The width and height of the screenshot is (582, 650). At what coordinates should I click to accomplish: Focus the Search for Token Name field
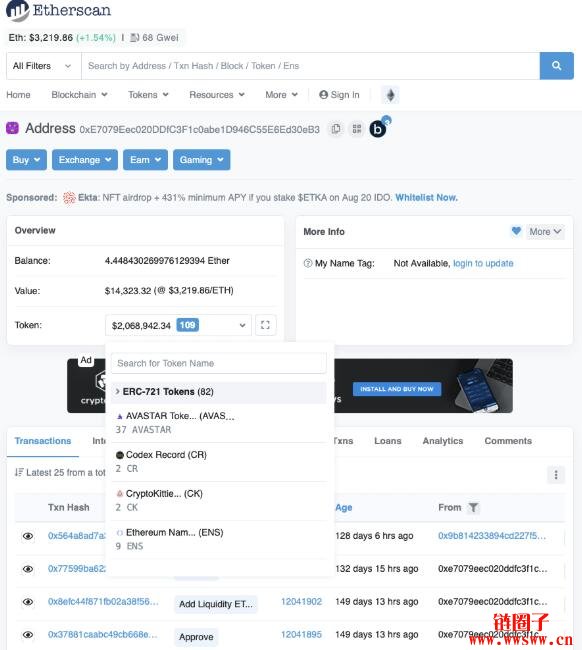pyautogui.click(x=218, y=363)
